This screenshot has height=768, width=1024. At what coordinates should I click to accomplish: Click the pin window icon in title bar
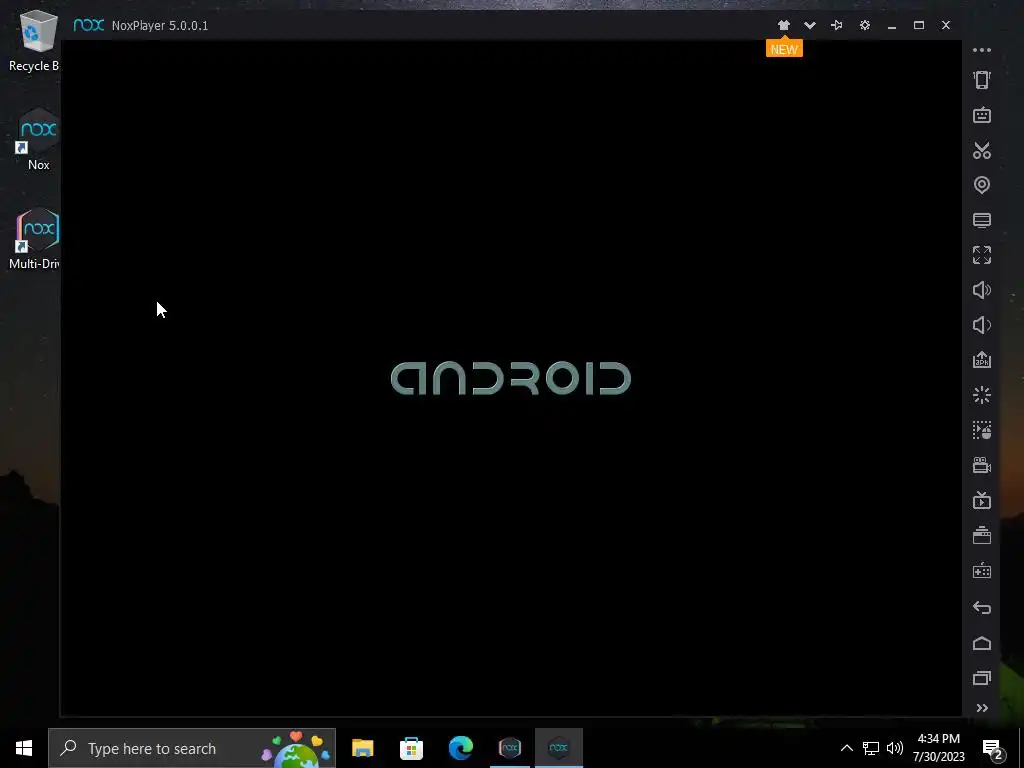point(837,25)
